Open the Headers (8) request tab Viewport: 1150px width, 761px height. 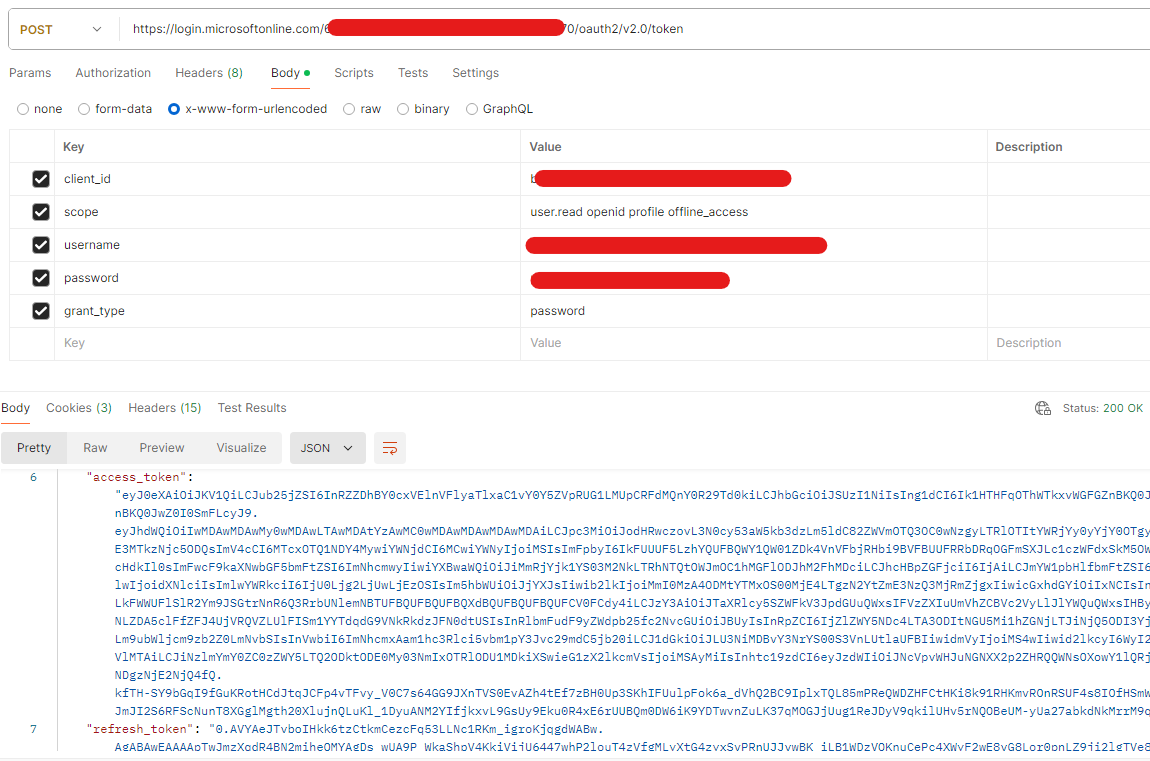(208, 72)
